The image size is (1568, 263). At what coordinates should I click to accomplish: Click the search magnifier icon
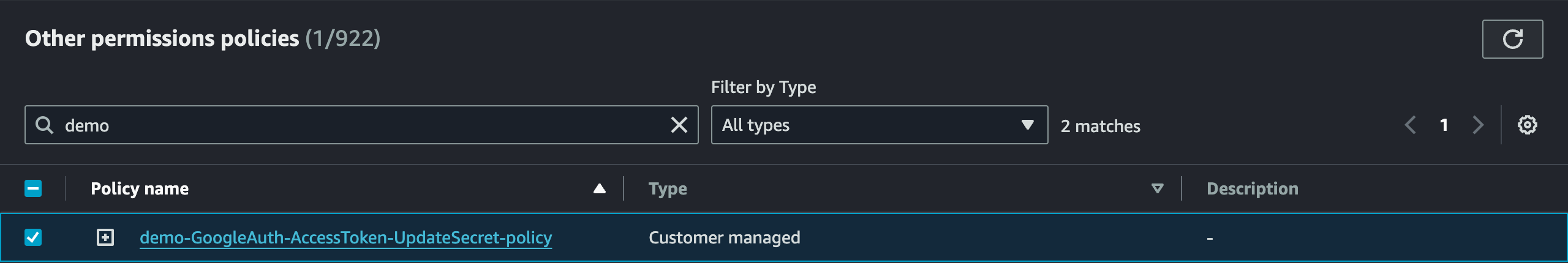point(45,125)
